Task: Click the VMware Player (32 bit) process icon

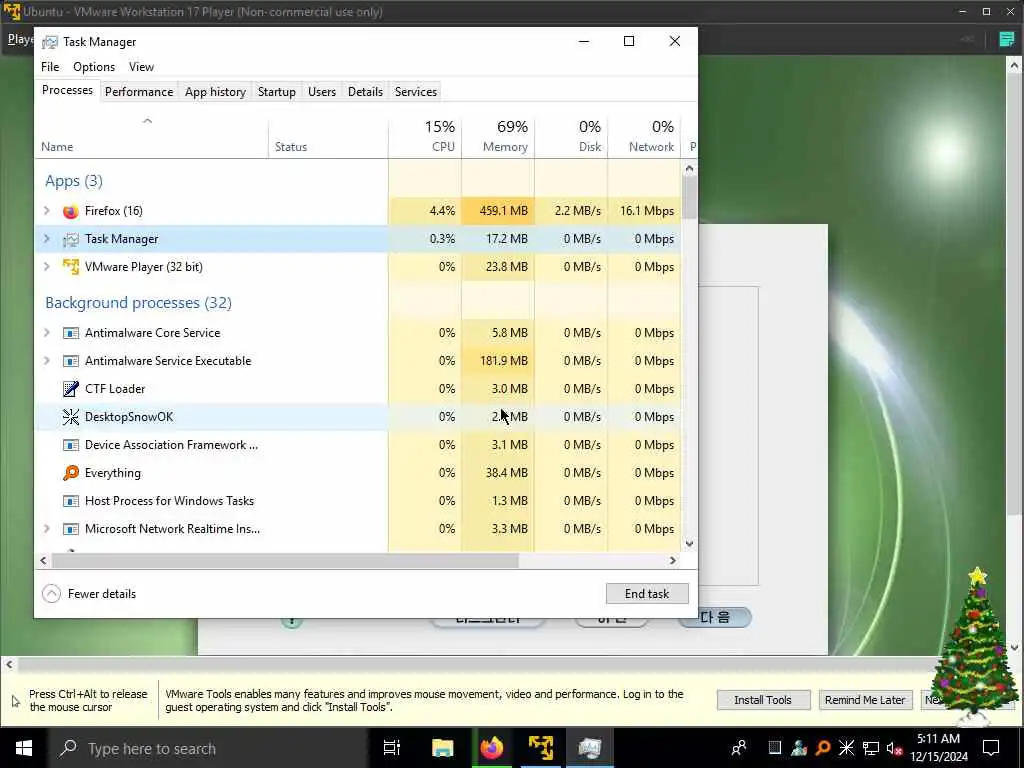Action: coord(71,267)
